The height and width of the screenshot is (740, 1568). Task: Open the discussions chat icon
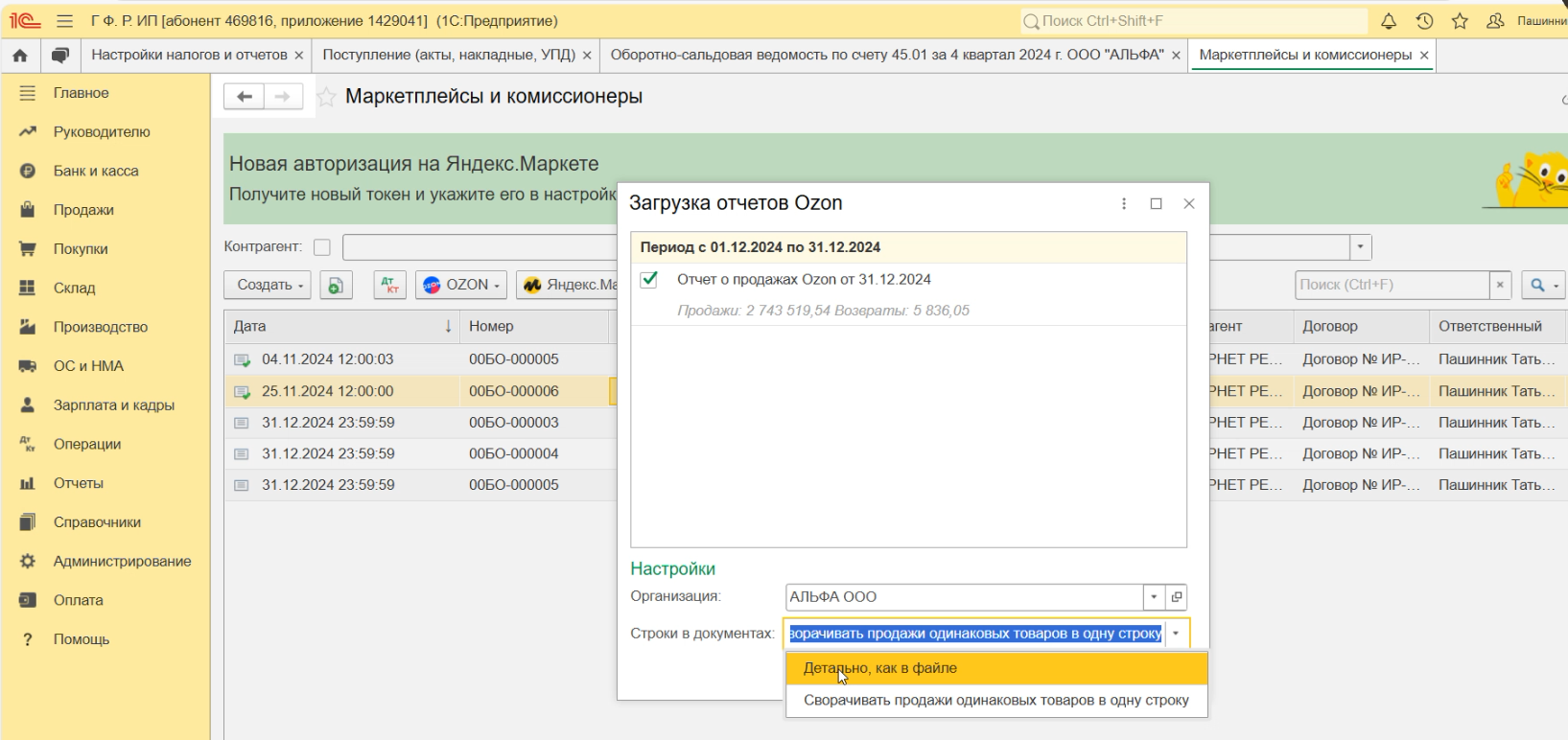point(59,56)
